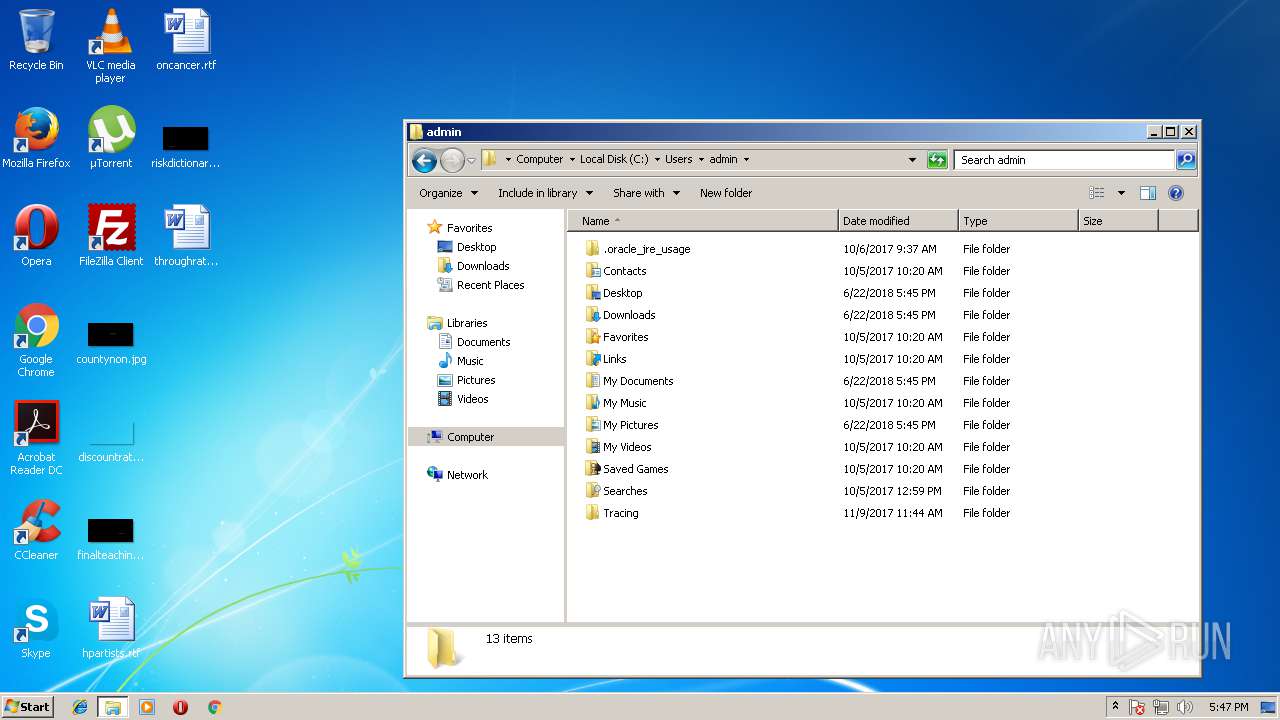Image resolution: width=1280 pixels, height=720 pixels.
Task: Click Users in address breadcrumb
Action: click(679, 160)
